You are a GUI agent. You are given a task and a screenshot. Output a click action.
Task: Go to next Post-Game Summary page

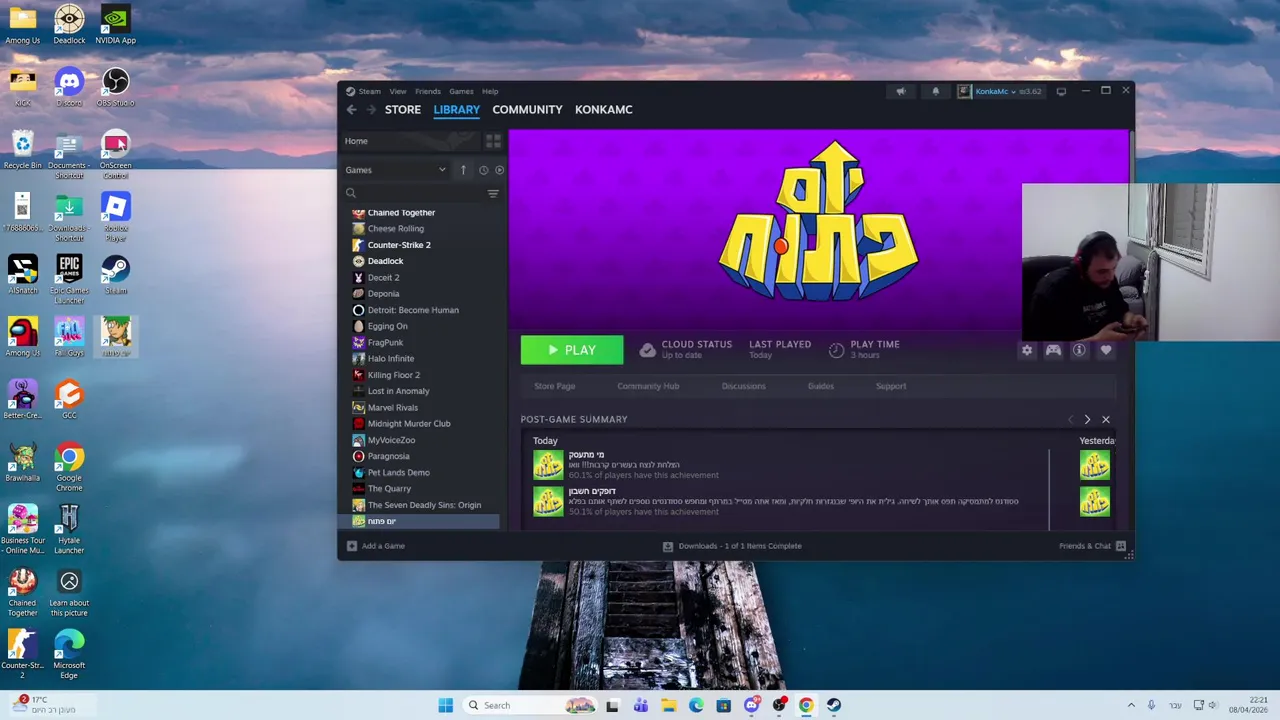pyautogui.click(x=1087, y=420)
